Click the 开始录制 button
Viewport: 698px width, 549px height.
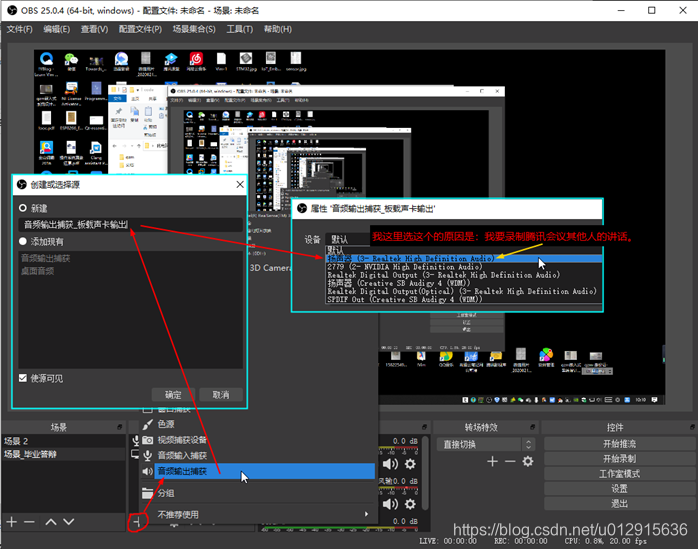point(619,459)
